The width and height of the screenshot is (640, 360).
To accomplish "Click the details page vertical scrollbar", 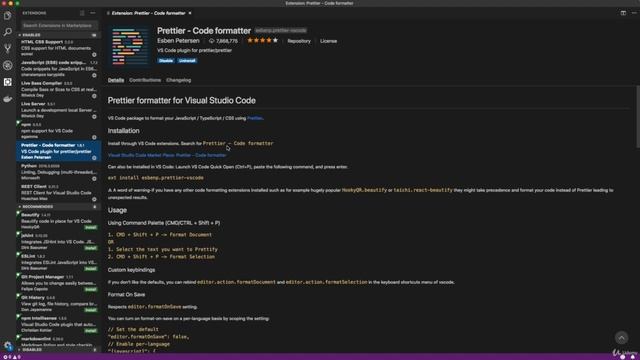I will point(638,116).
